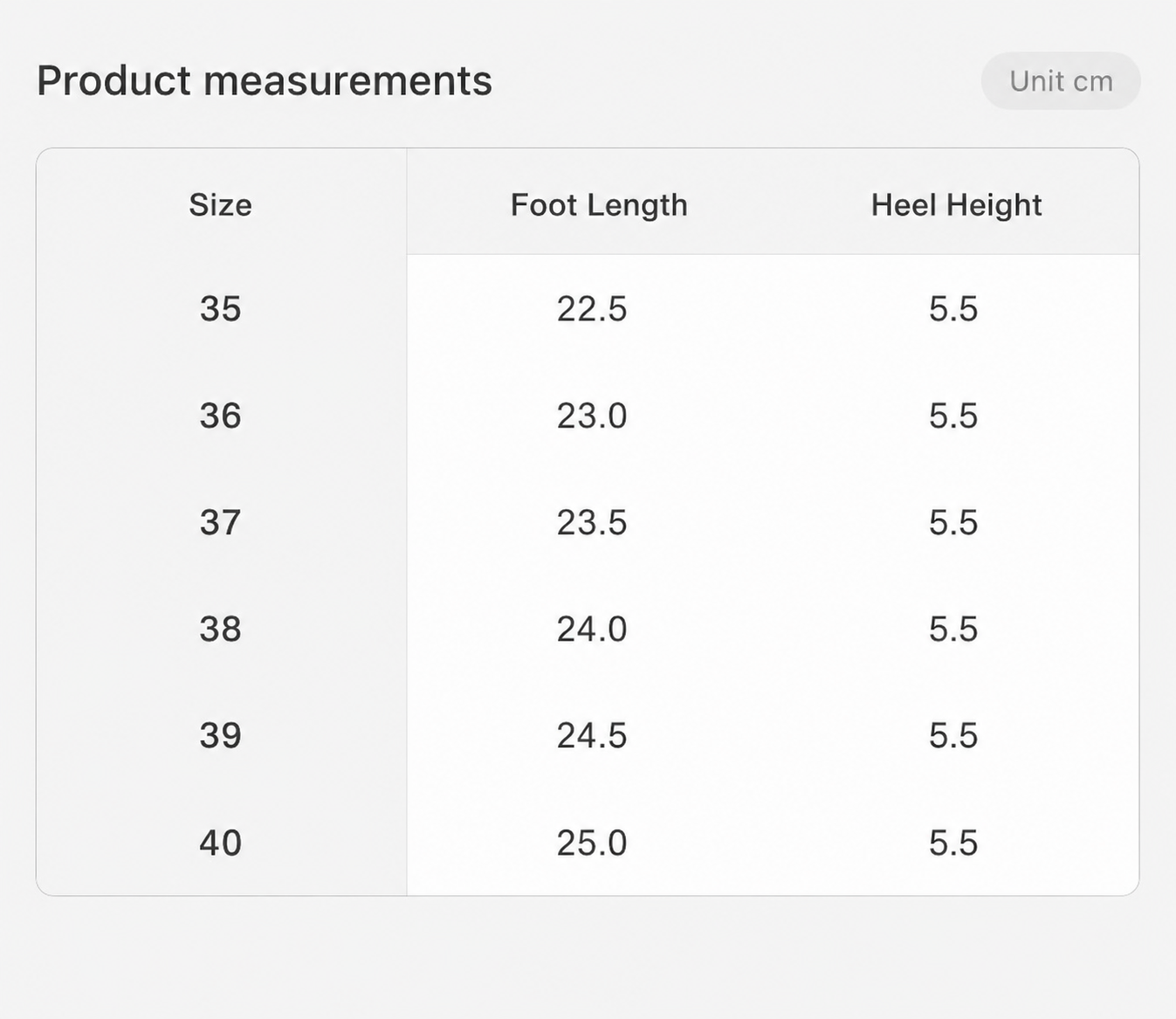Select the size 39 row label
Image resolution: width=1176 pixels, height=1019 pixels.
point(221,736)
